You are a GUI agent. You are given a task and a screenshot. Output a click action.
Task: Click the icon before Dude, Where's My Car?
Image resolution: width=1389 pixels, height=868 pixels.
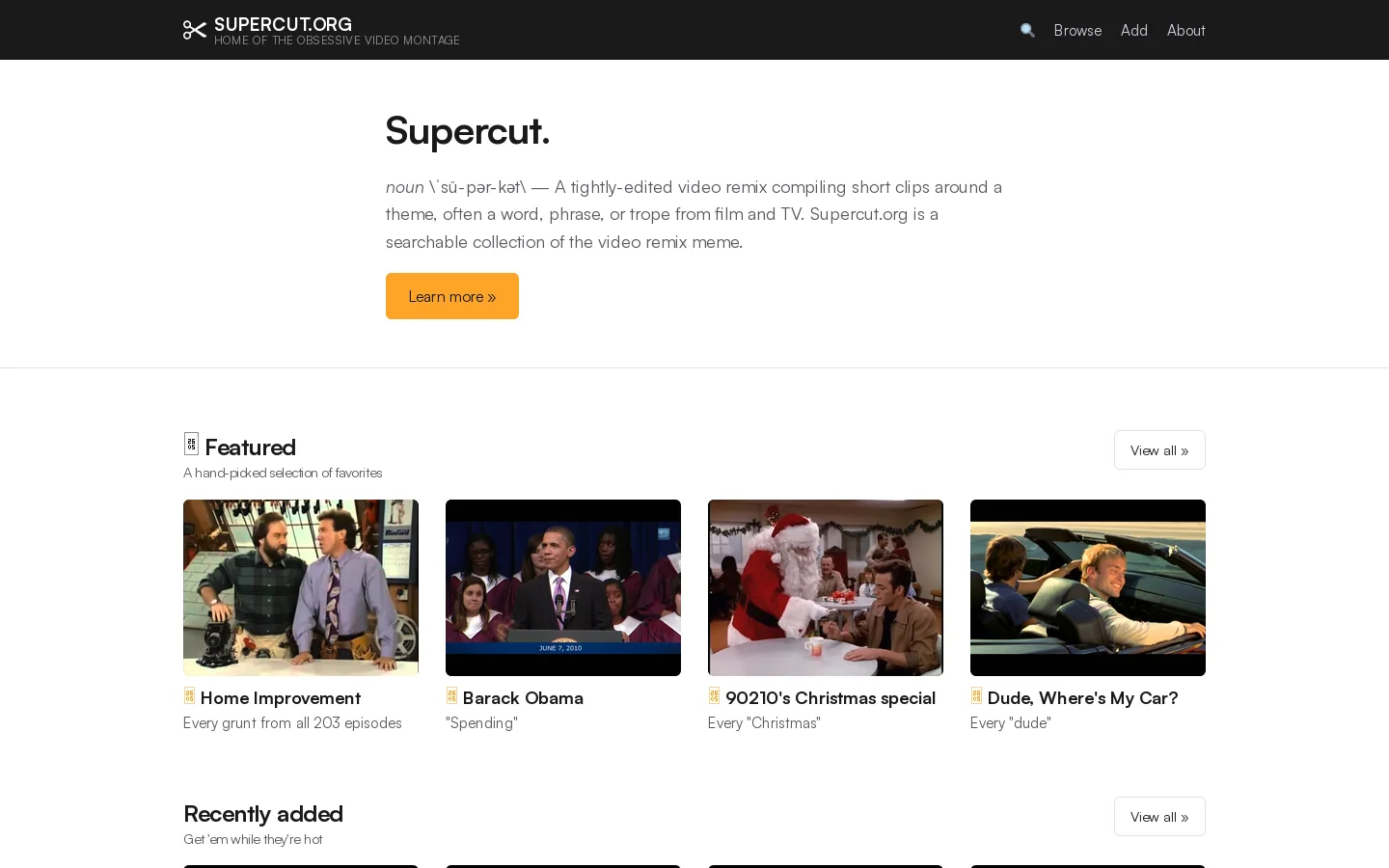(976, 695)
